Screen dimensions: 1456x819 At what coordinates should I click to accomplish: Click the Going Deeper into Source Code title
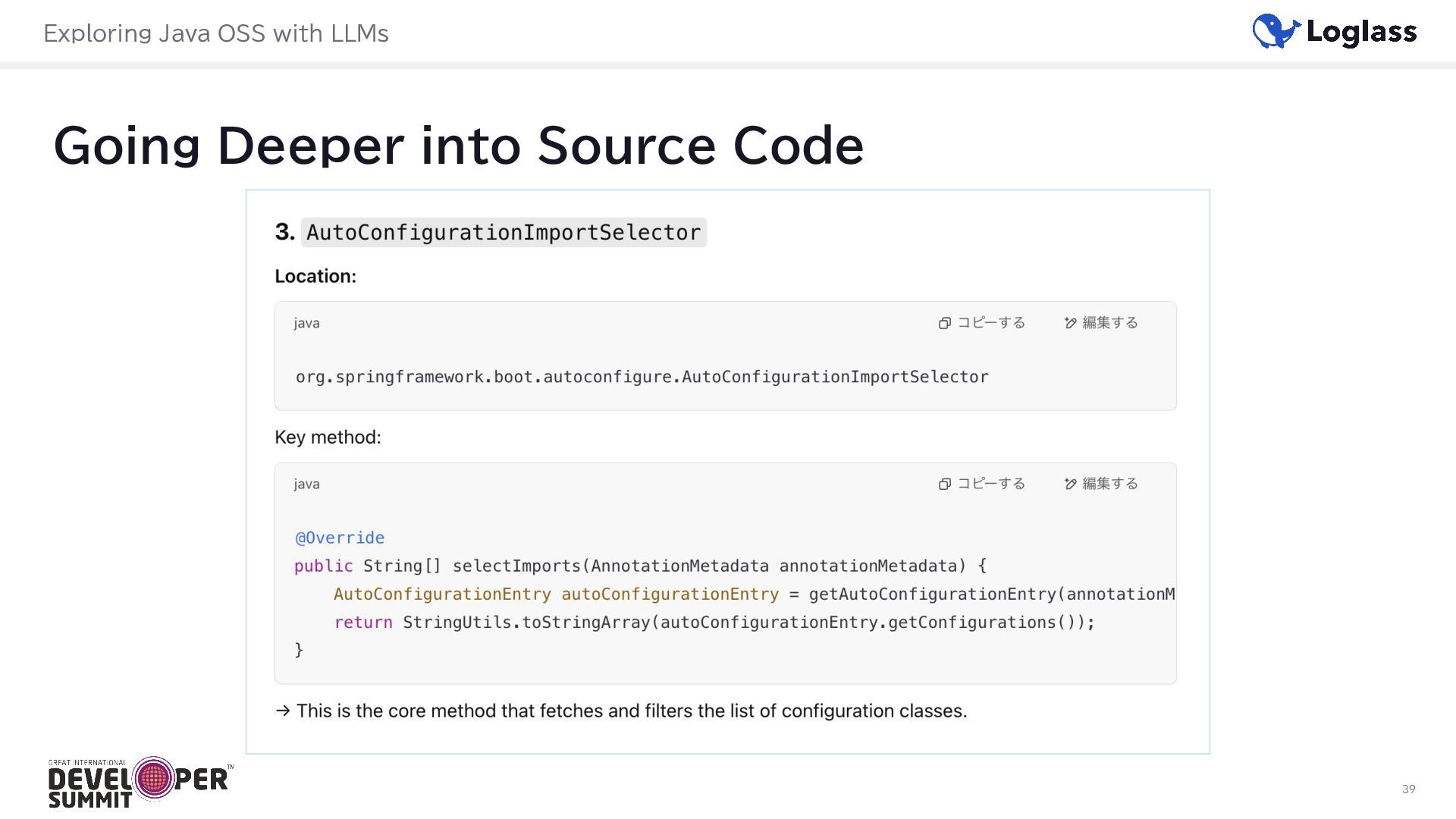tap(458, 145)
